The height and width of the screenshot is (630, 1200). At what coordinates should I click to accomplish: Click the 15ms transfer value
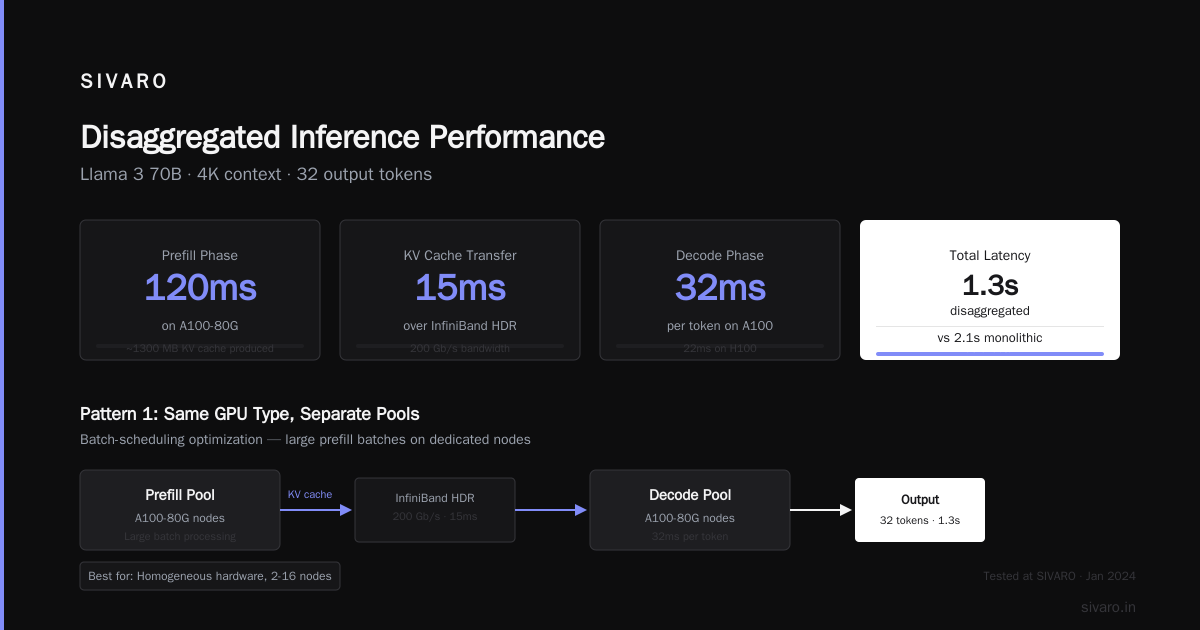(460, 288)
